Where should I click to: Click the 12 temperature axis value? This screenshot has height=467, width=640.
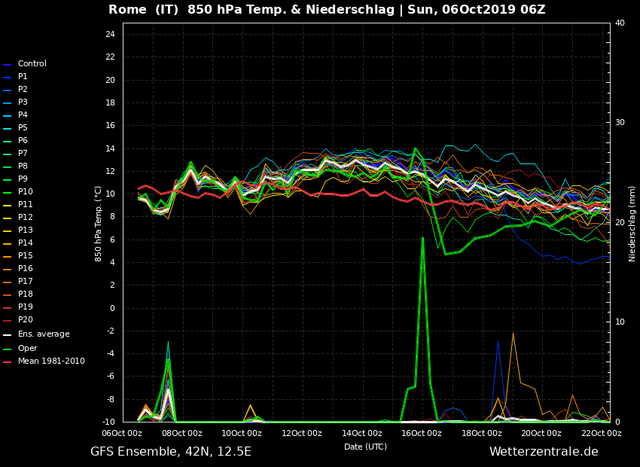coord(111,171)
